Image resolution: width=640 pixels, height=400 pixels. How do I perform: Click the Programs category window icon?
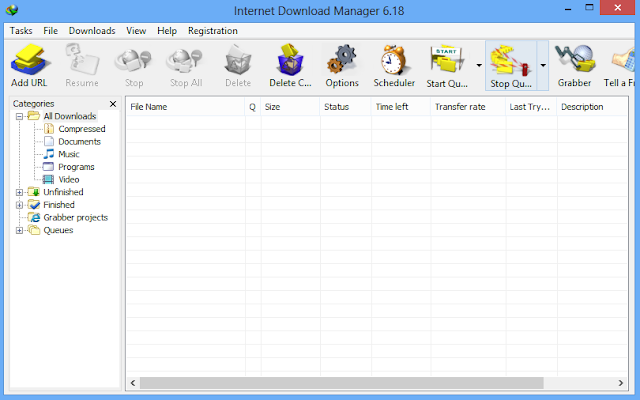pos(49,167)
